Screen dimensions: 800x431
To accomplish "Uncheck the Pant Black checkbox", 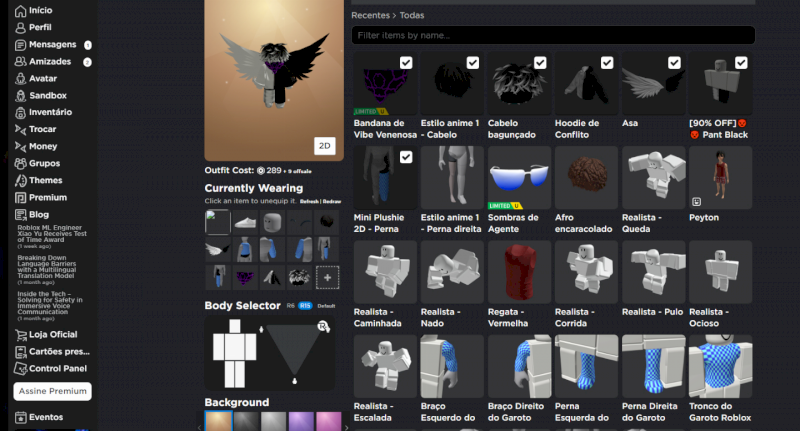I will click(741, 63).
